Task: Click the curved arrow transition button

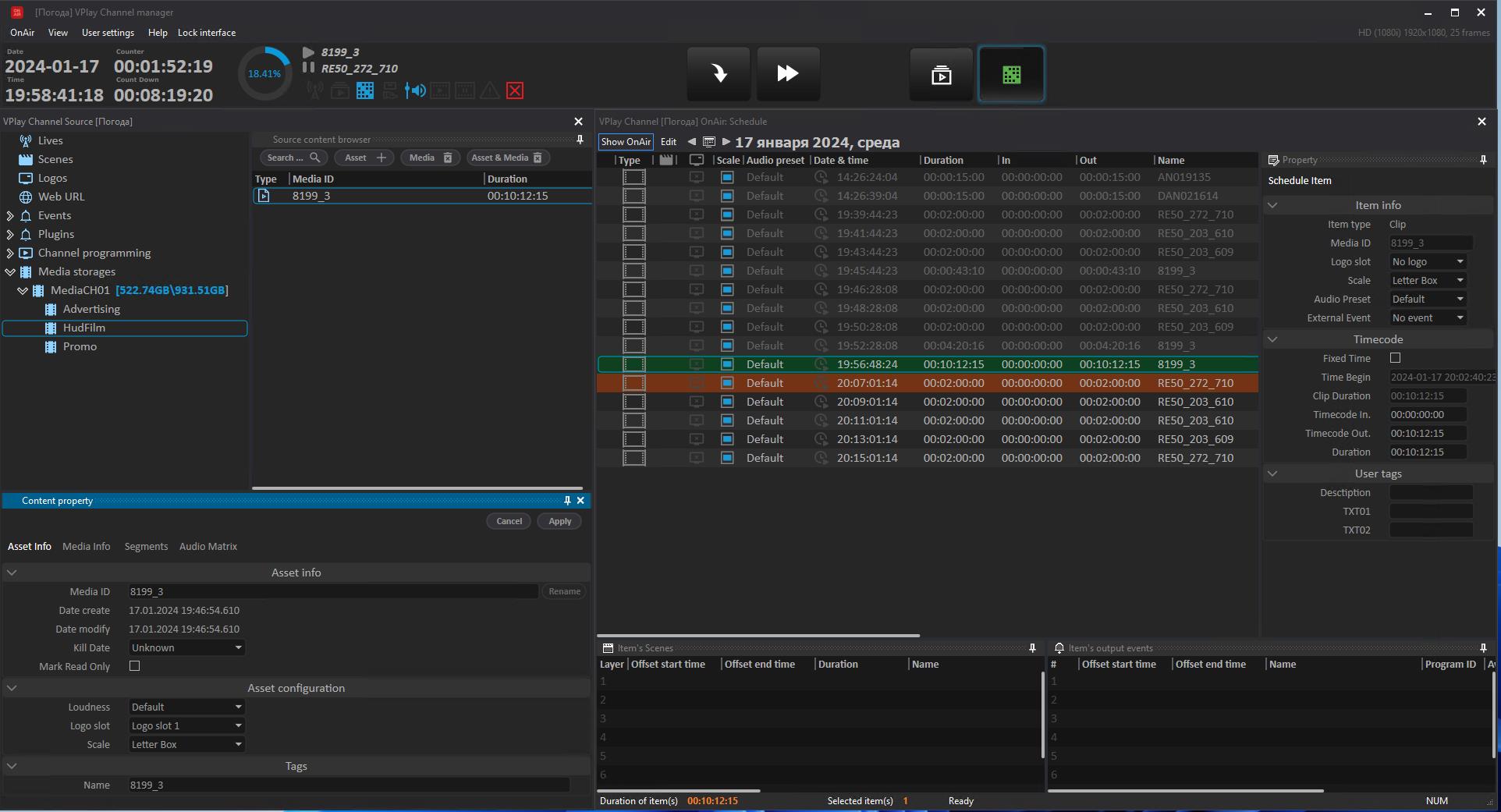Action: 719,74
